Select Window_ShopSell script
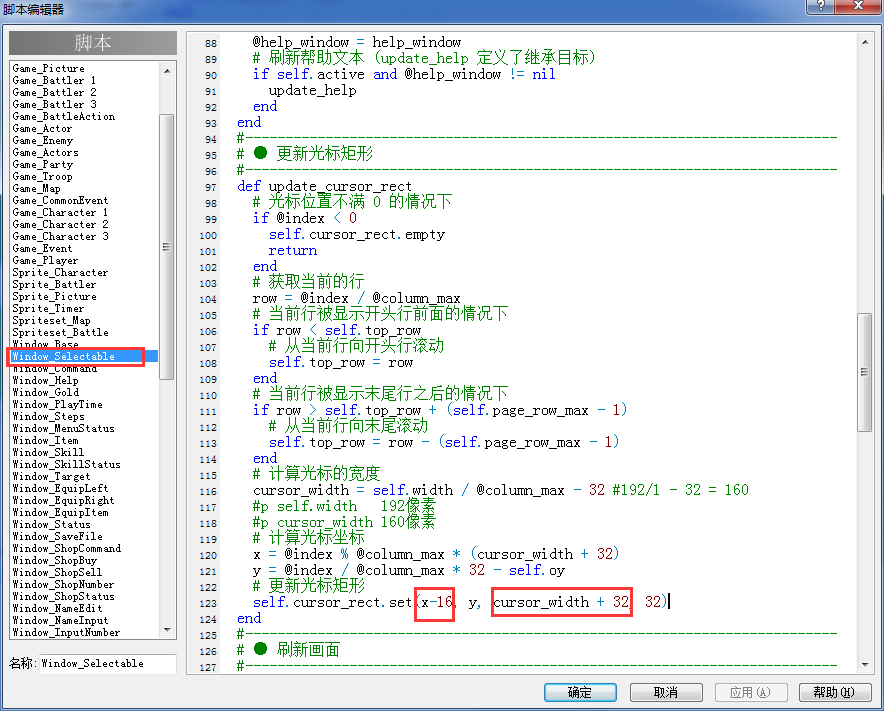This screenshot has width=884, height=711. (x=58, y=573)
